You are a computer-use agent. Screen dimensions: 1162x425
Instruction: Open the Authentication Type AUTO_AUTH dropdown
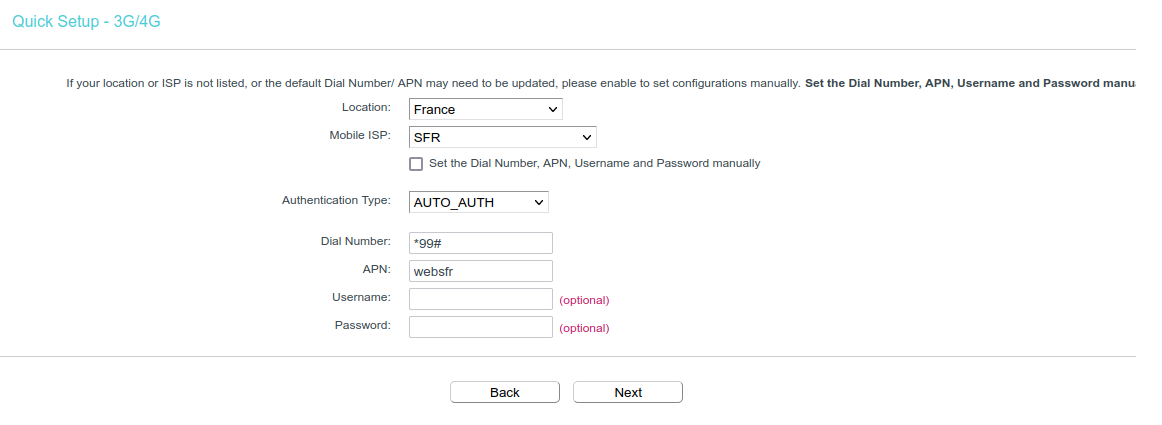click(x=478, y=202)
